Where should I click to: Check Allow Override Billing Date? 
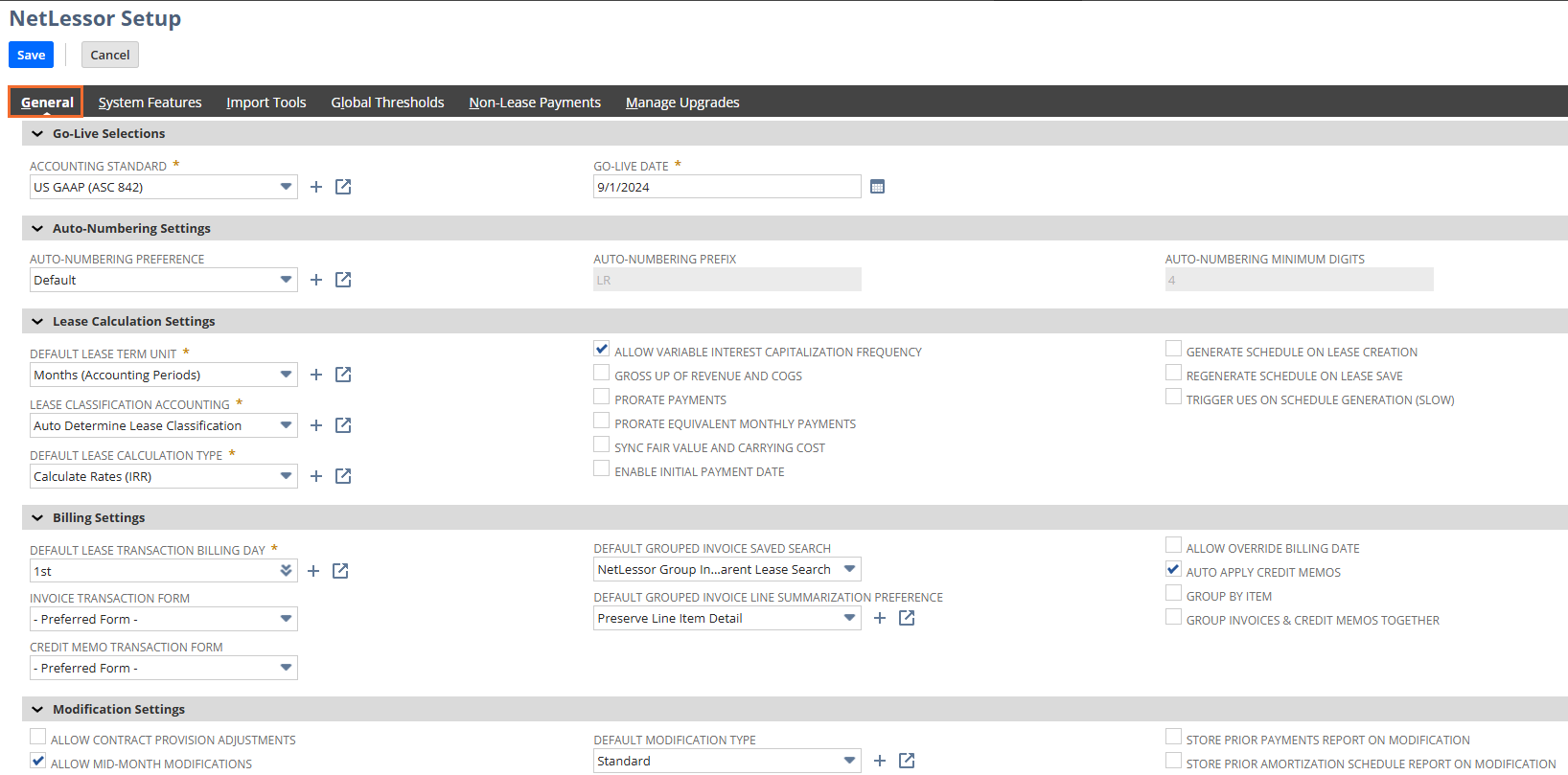pyautogui.click(x=1173, y=545)
